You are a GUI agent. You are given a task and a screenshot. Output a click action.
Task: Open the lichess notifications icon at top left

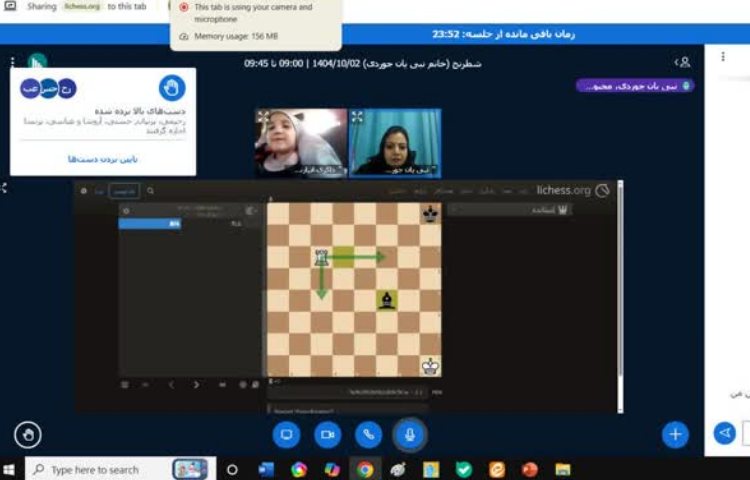(x=84, y=191)
